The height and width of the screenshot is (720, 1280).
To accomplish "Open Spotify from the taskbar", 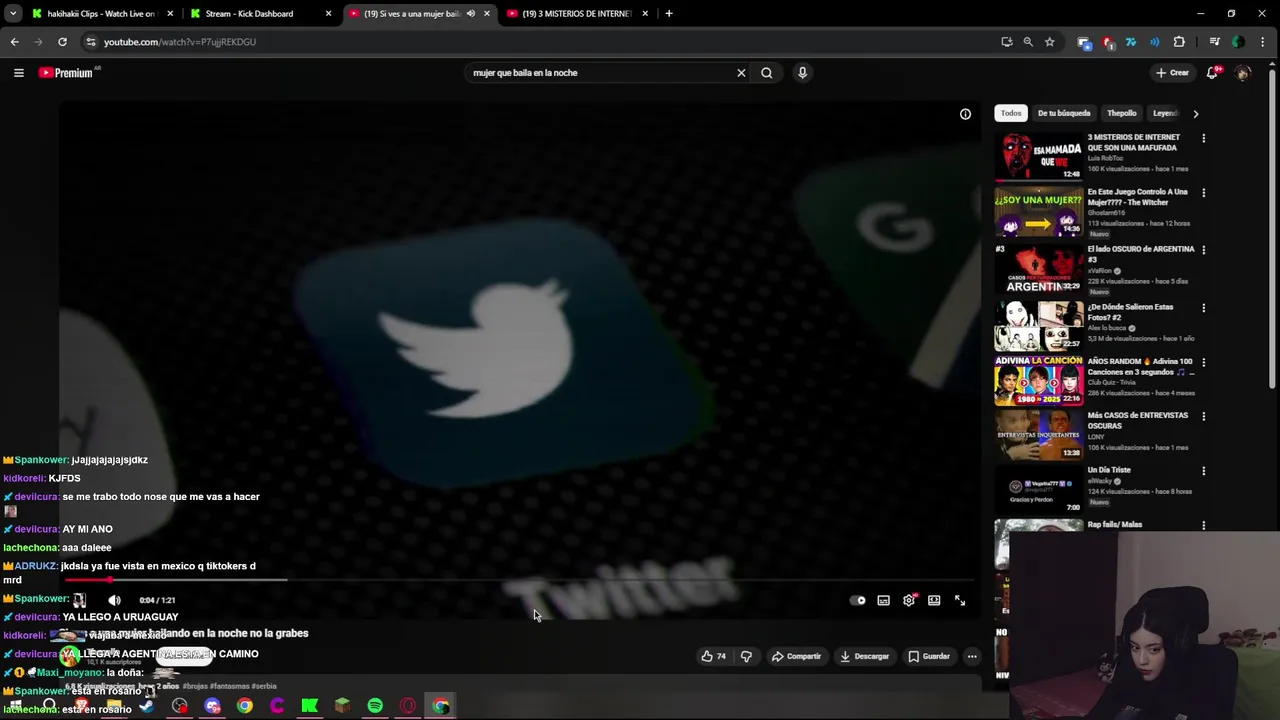I will tap(375, 706).
